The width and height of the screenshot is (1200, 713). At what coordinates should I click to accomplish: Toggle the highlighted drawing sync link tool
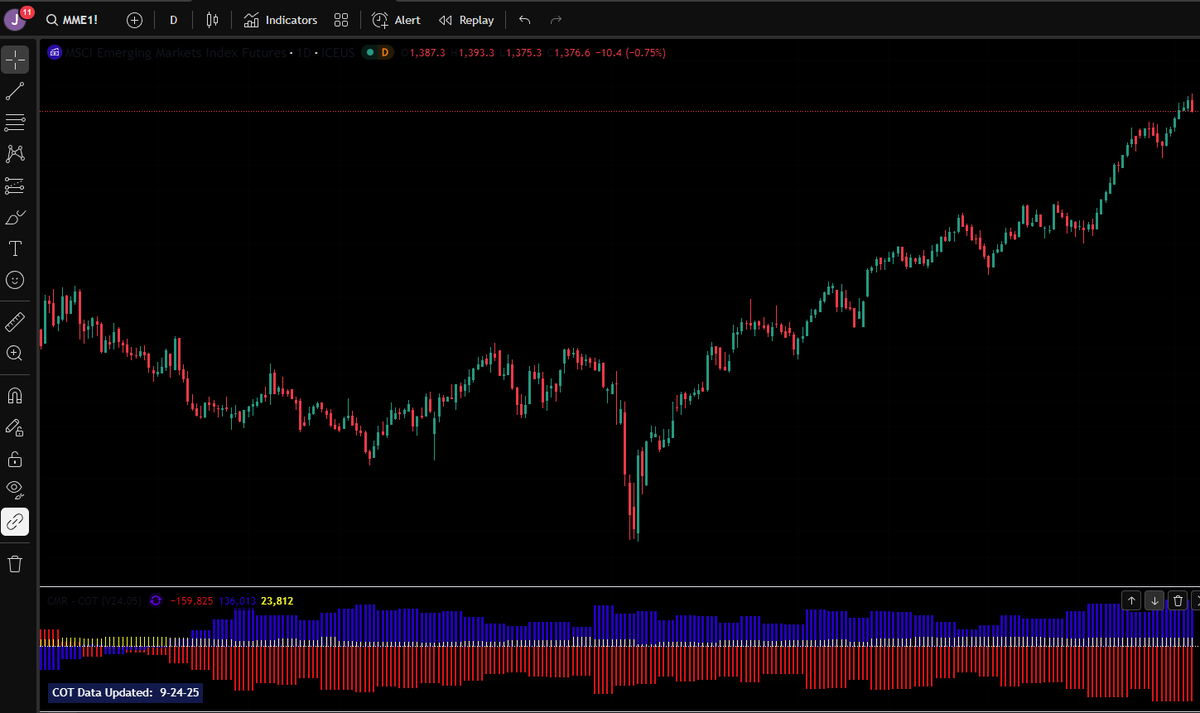coord(15,522)
